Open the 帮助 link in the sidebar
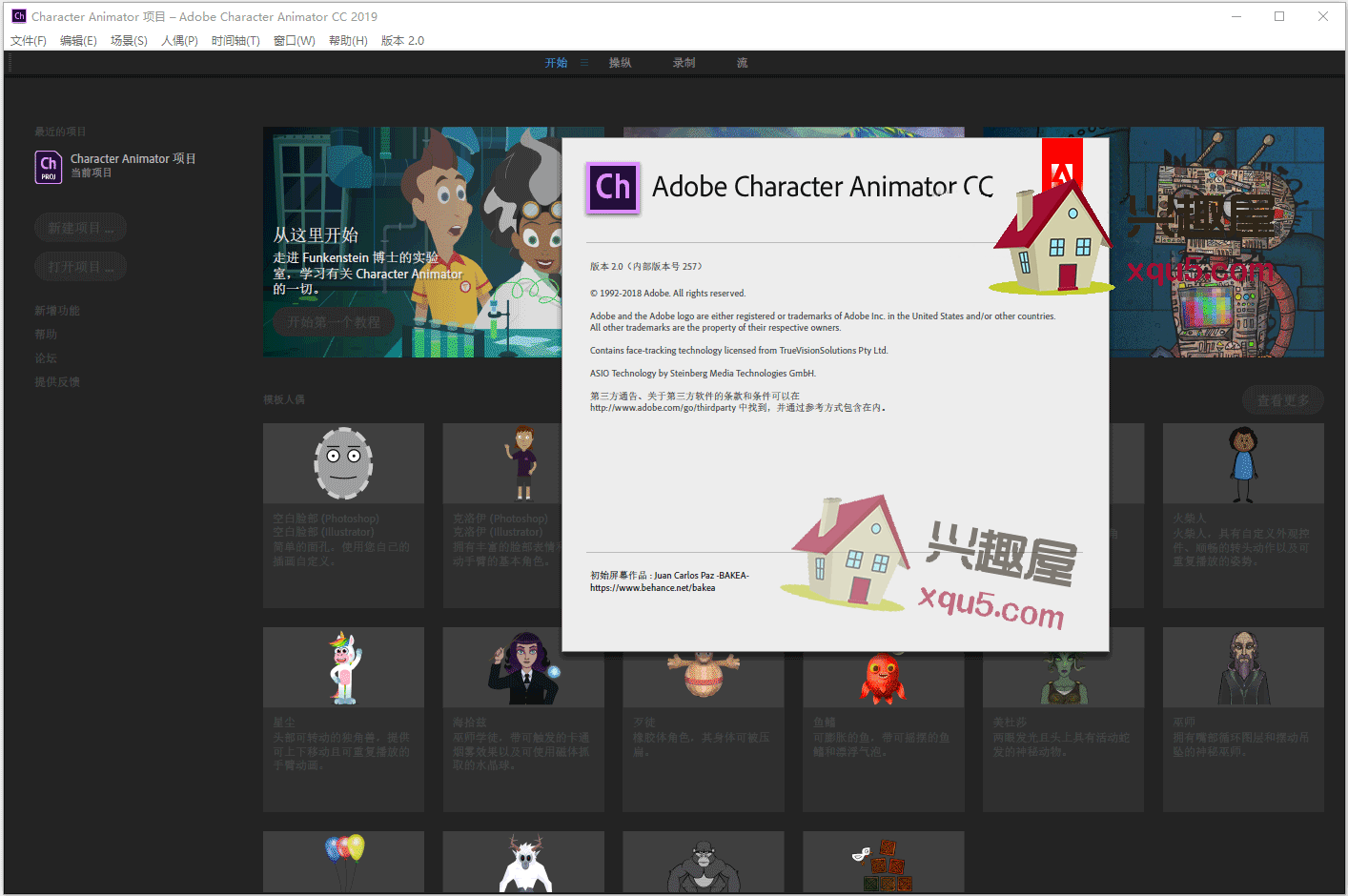The width and height of the screenshot is (1348, 896). pyautogui.click(x=46, y=335)
